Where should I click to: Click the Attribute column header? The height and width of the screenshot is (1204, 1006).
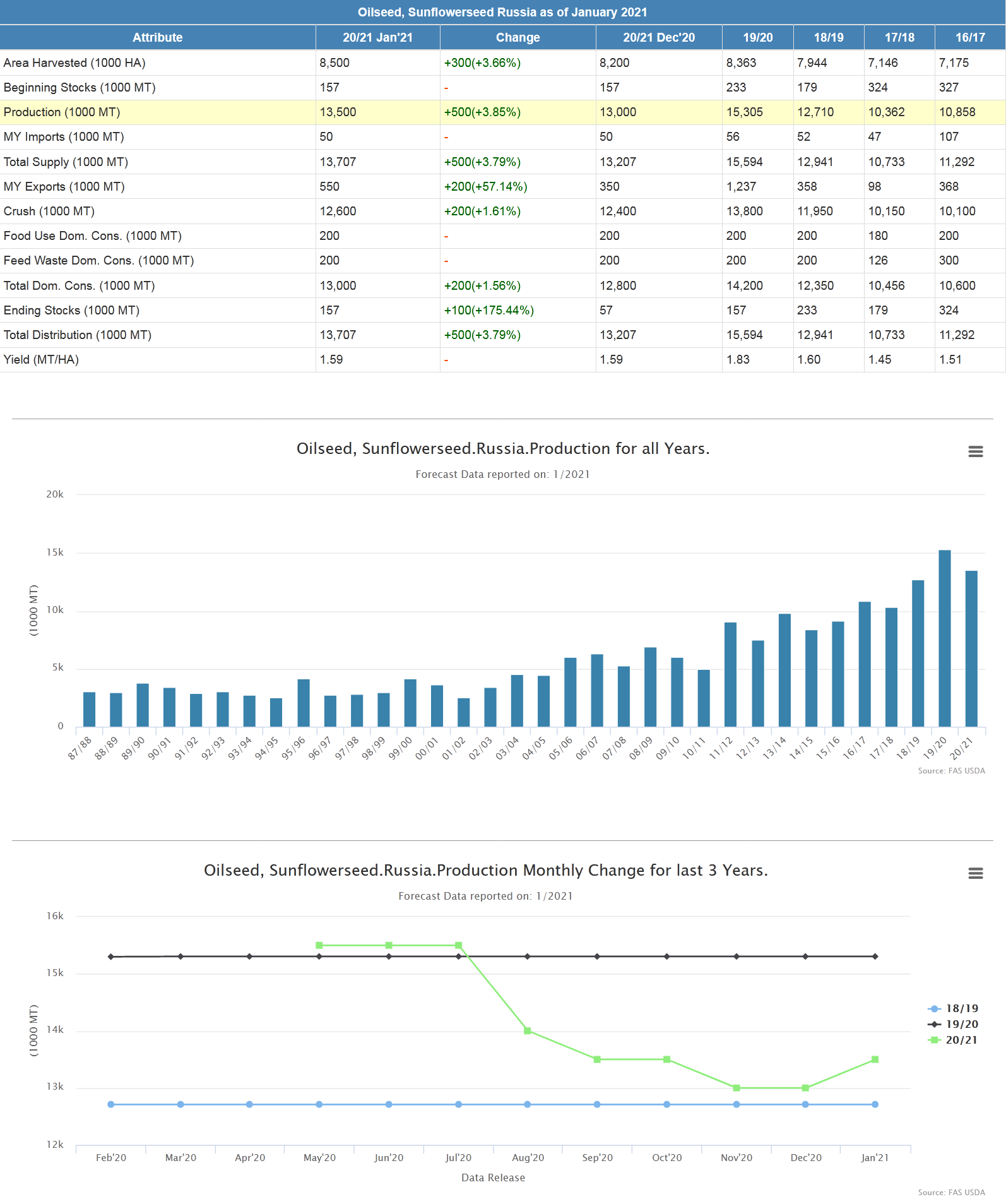pos(157,37)
